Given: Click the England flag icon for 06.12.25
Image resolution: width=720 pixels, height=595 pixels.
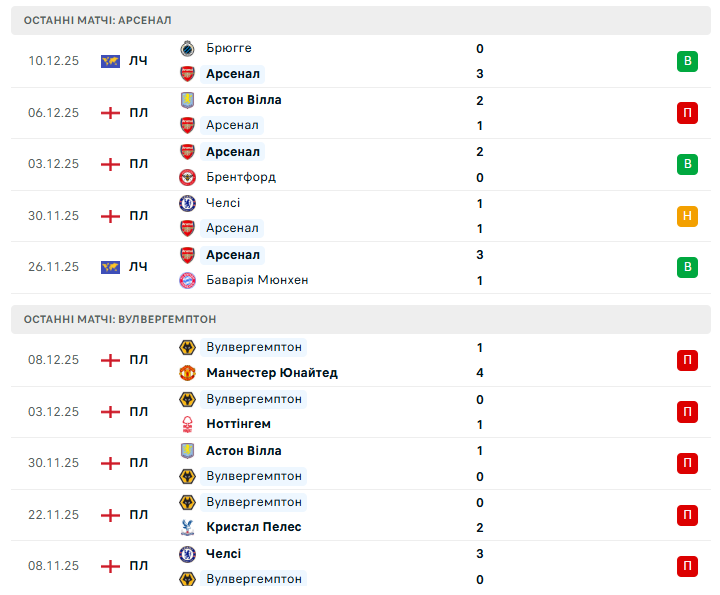Looking at the screenshot, I should tap(110, 113).
